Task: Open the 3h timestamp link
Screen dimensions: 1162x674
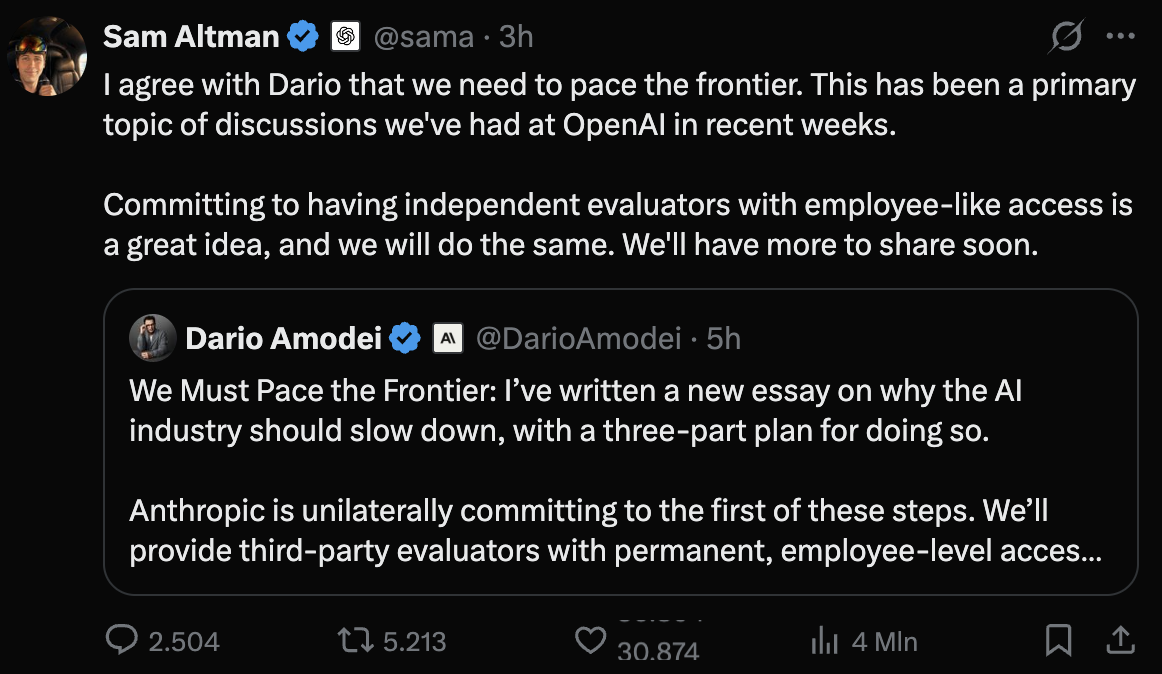Action: pos(516,37)
